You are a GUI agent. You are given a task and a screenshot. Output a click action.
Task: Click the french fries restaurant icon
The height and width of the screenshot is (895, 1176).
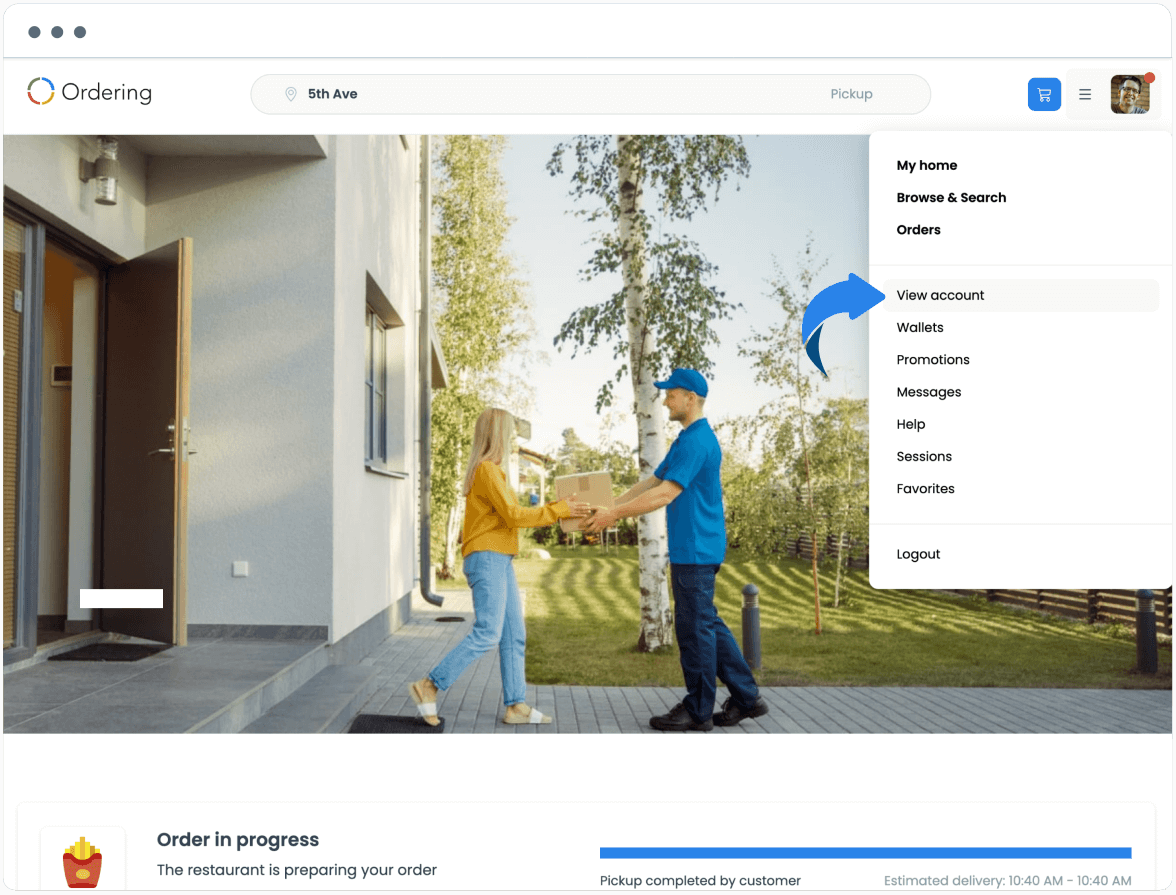(82, 862)
